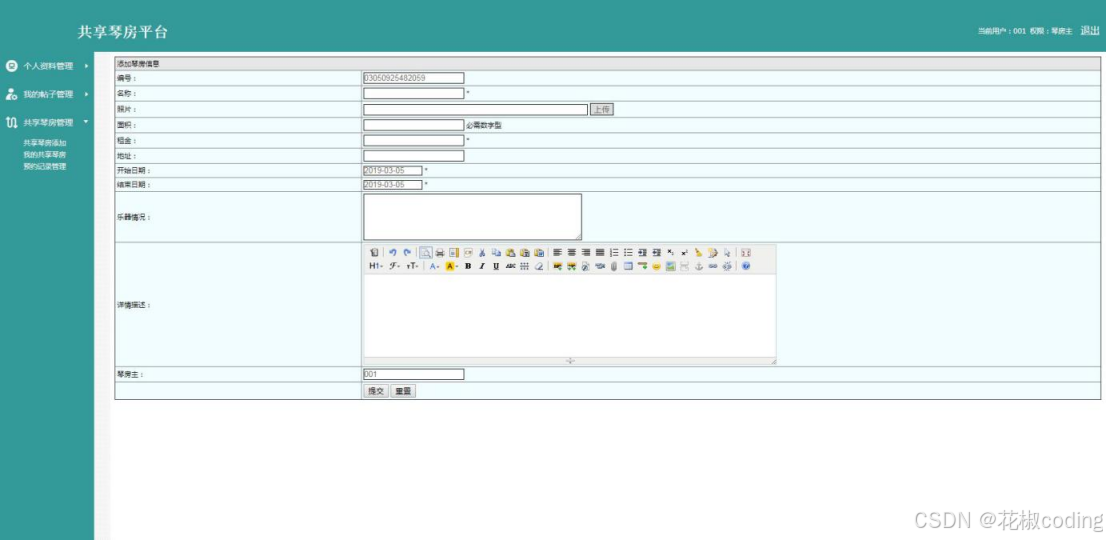The height and width of the screenshot is (540, 1107).
Task: Align text right in the editor
Action: pos(586,253)
